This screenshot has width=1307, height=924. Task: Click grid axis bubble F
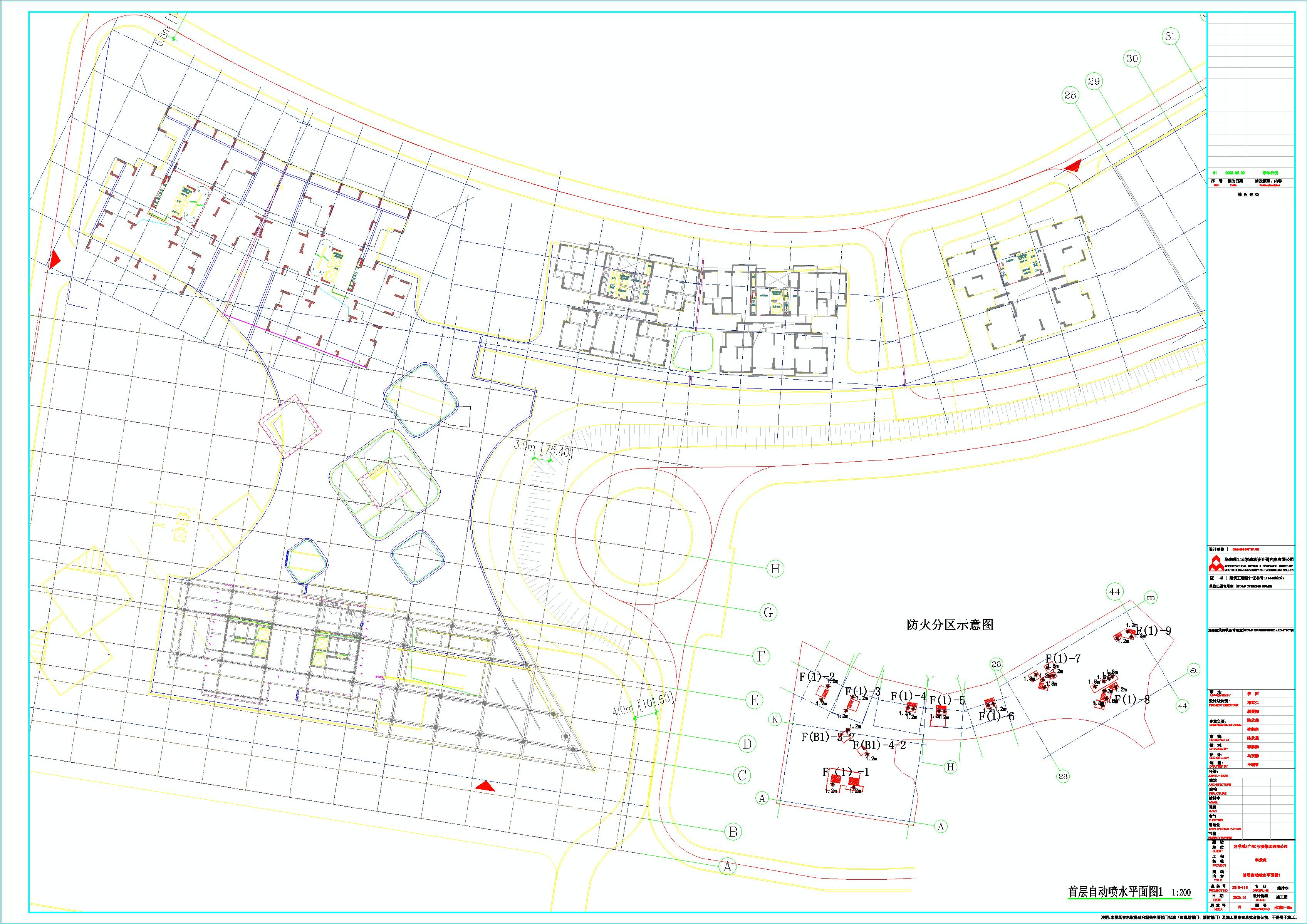(x=761, y=656)
